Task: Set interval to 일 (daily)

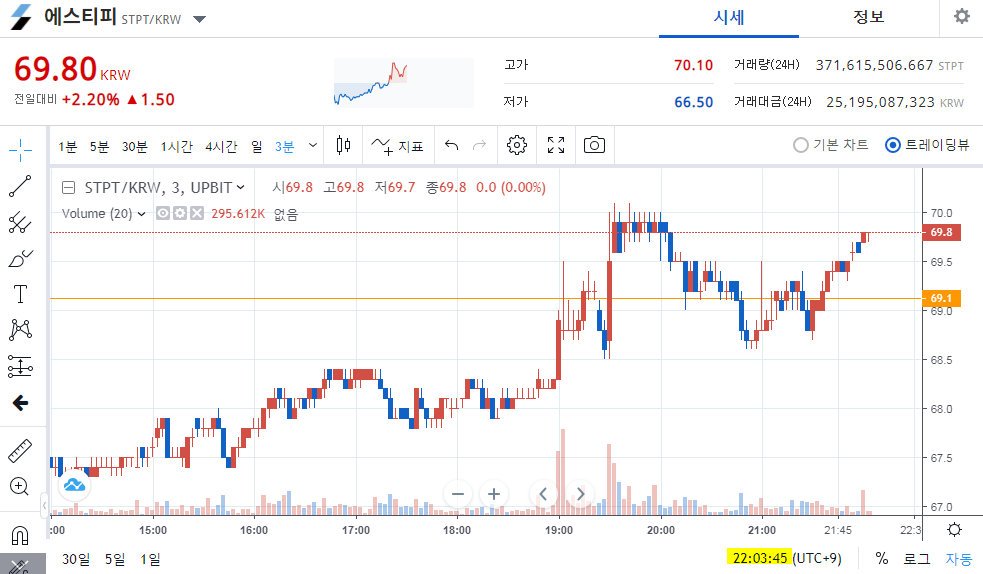Action: pos(257,147)
